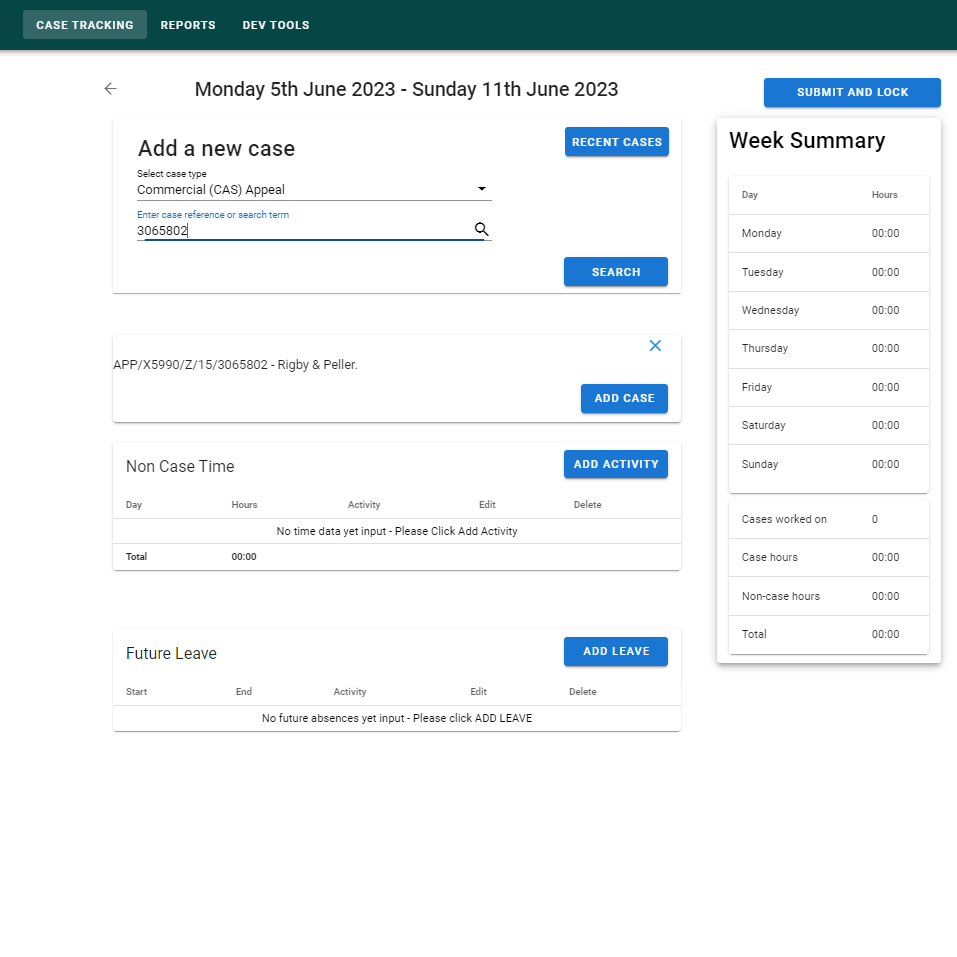
Task: Select Monday row in Week Summary
Action: [829, 233]
